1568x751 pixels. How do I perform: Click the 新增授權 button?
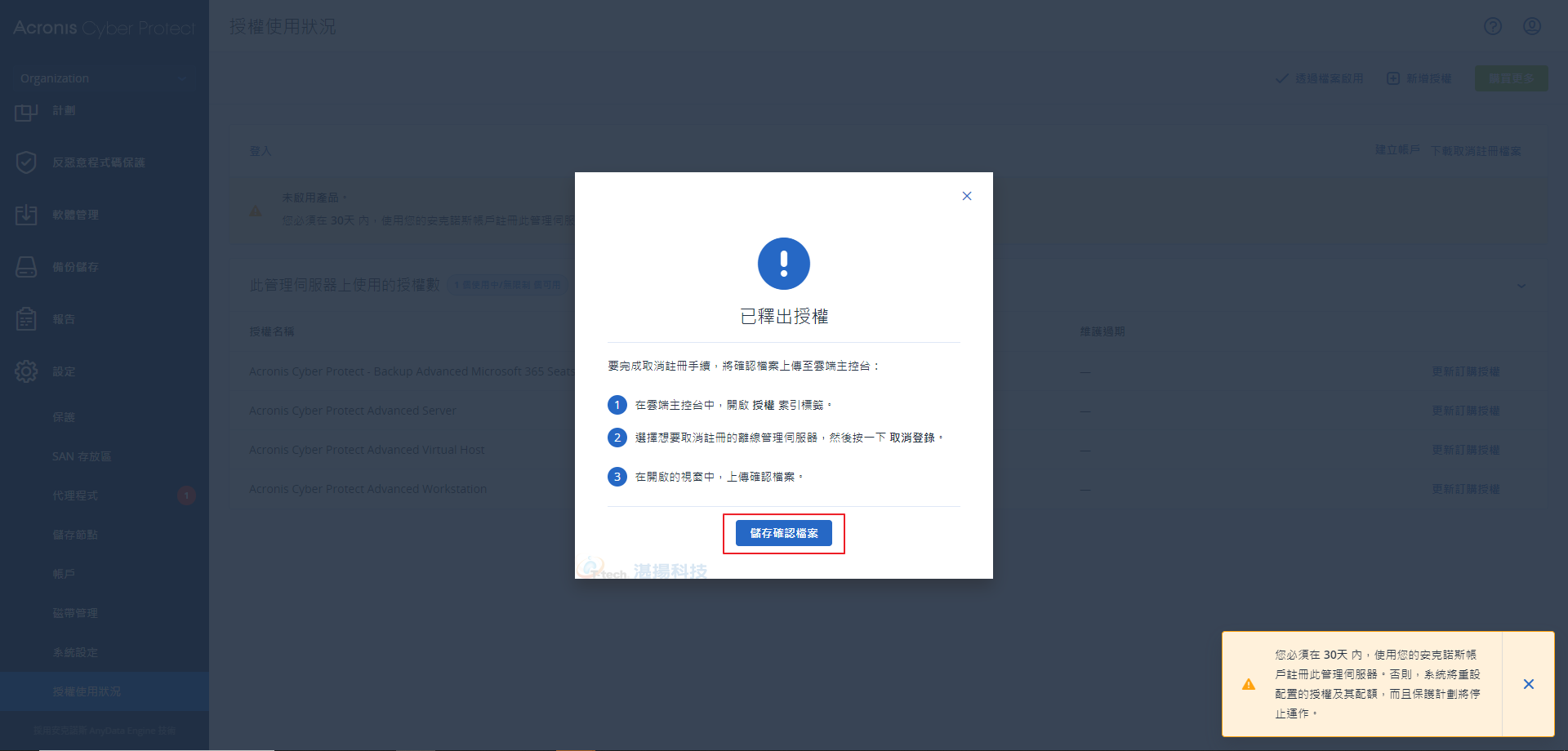coord(1419,78)
